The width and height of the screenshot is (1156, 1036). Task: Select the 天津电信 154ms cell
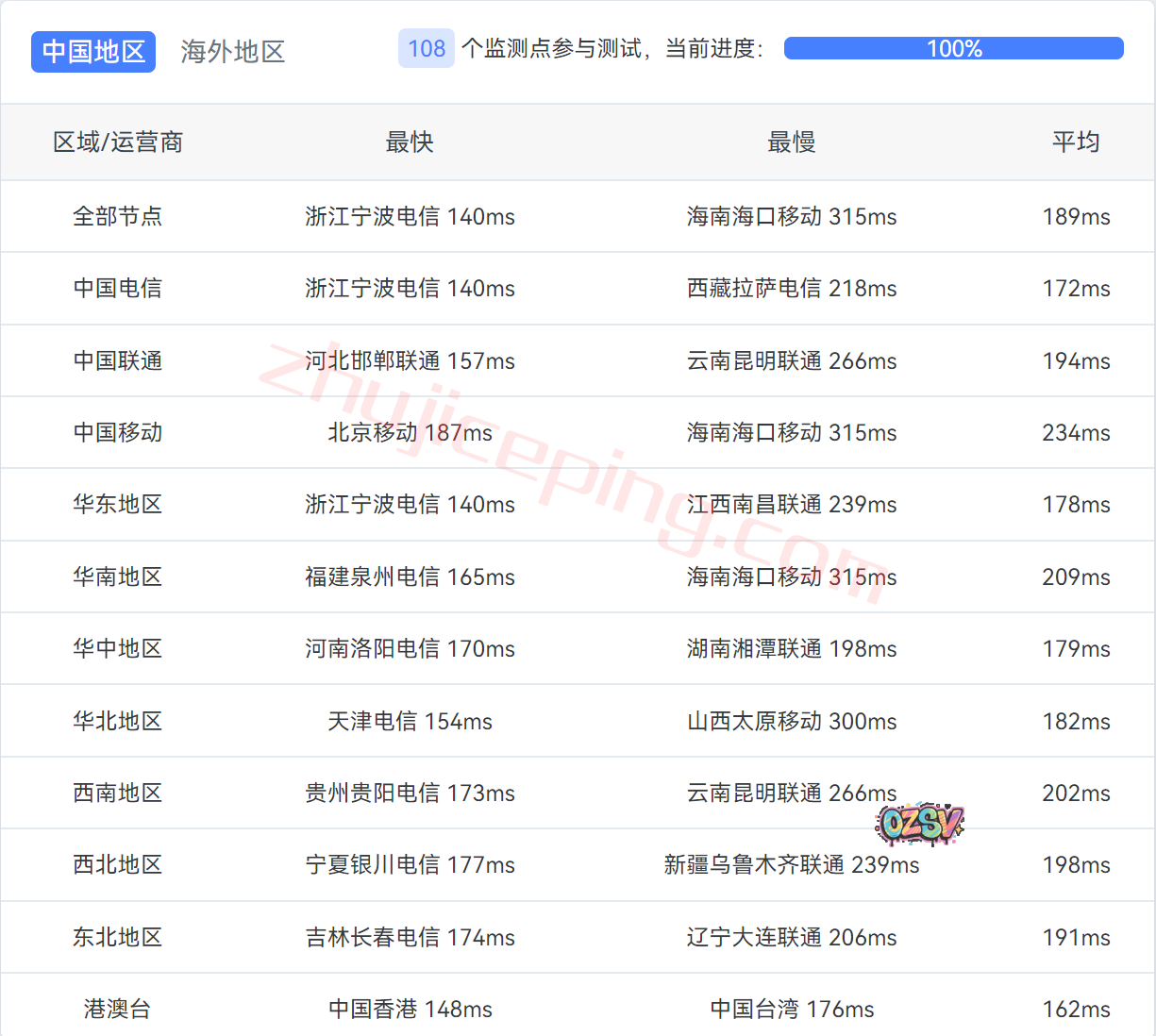click(410, 721)
